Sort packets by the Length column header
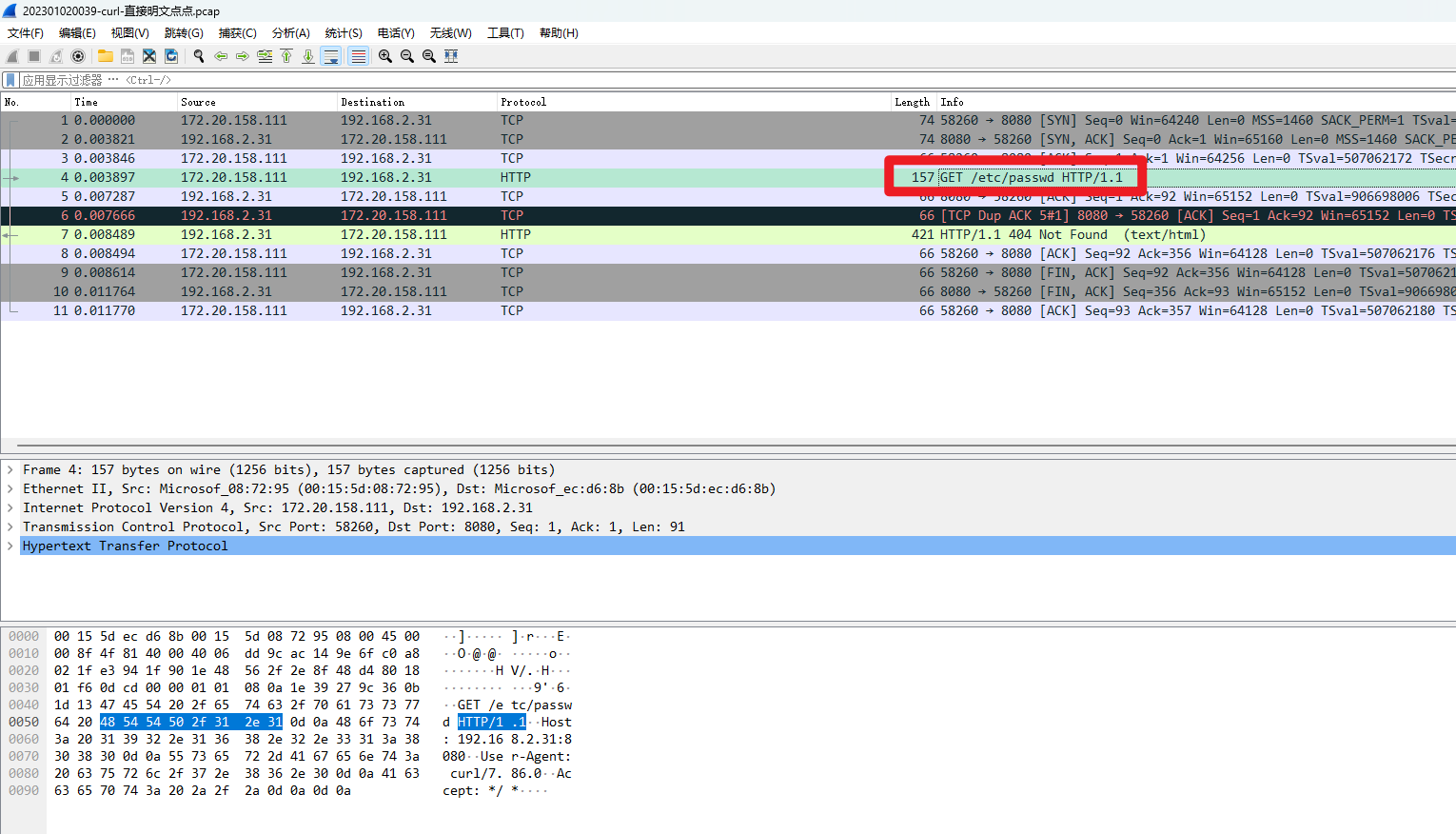Image resolution: width=1456 pixels, height=834 pixels. click(x=915, y=102)
